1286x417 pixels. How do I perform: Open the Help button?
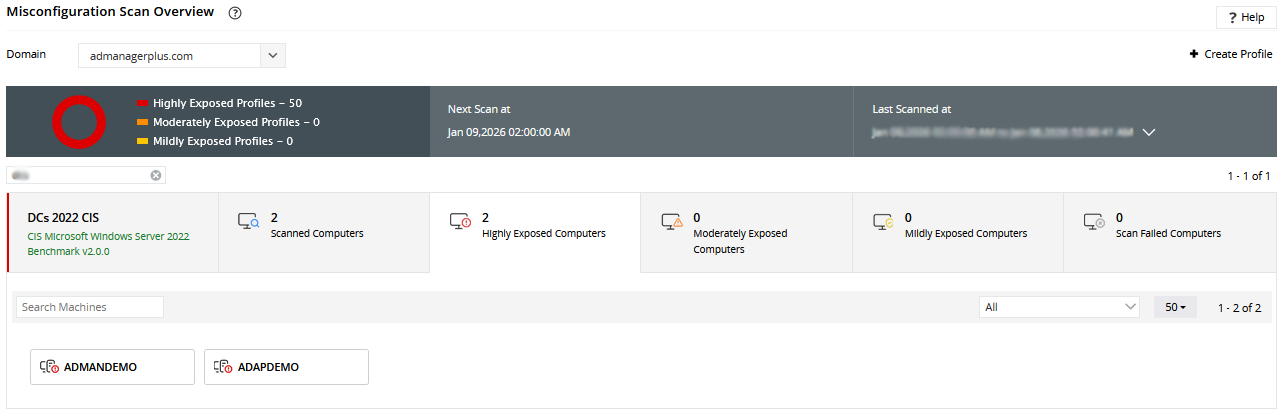(1246, 17)
